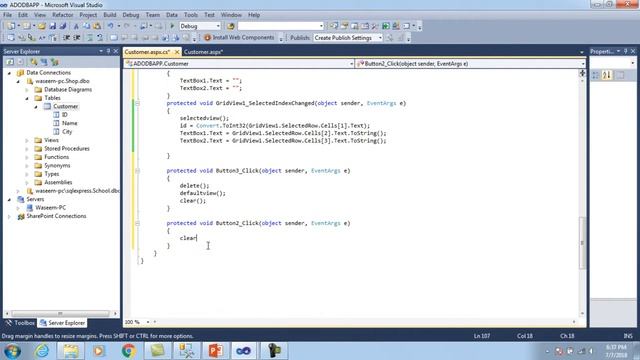Open the Refactor menu
The width and height of the screenshot is (640, 360).
62,15
